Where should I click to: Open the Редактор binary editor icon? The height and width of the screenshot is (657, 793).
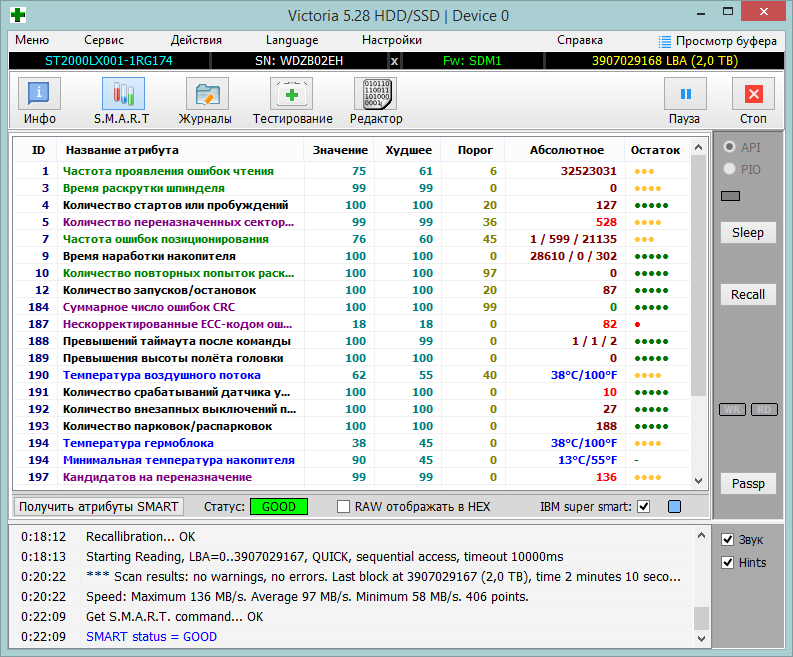(375, 94)
